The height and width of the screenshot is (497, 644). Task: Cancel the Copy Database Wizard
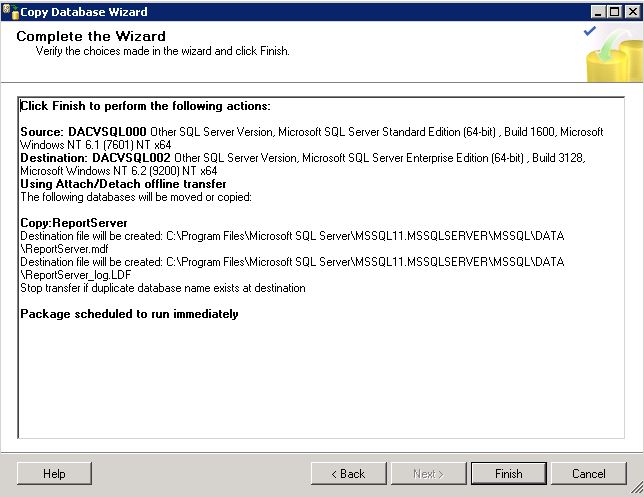(x=589, y=474)
